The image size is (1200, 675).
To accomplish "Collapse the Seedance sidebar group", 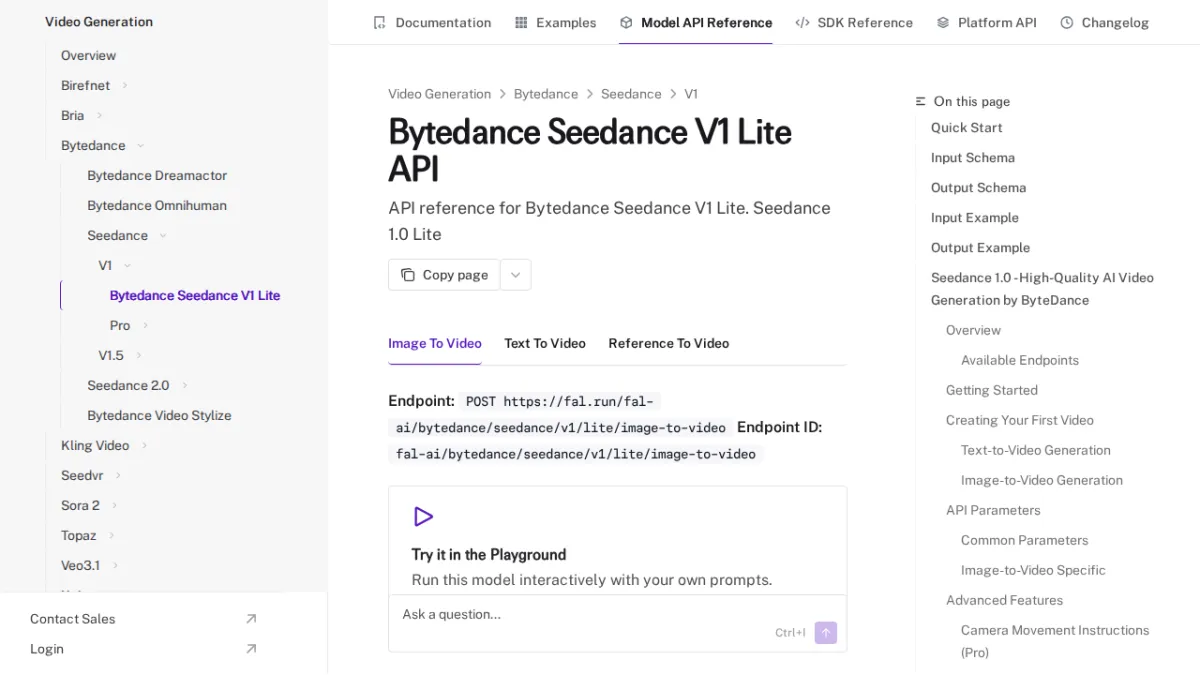I will 163,235.
